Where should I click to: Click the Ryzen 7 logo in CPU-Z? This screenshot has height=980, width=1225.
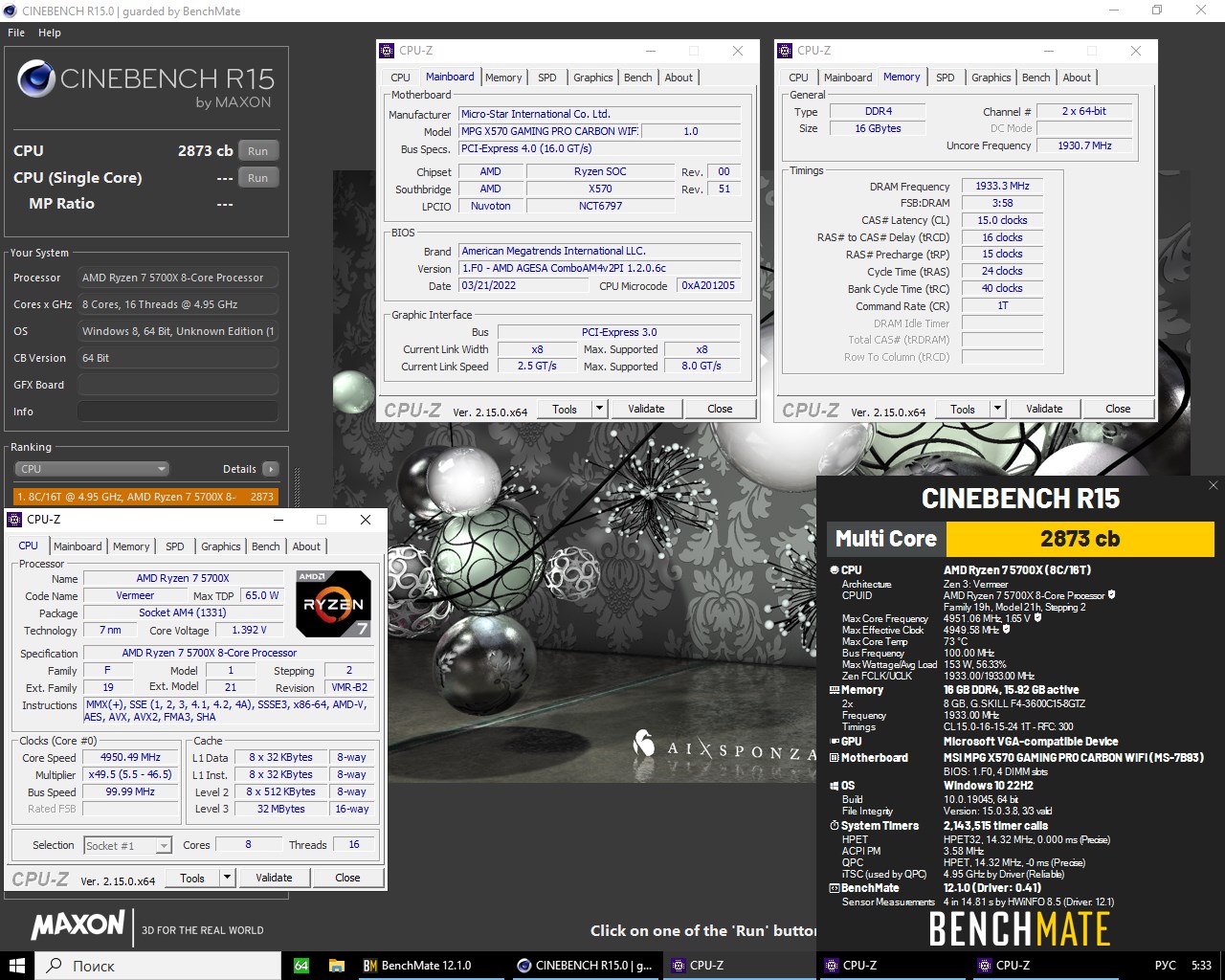coord(333,604)
